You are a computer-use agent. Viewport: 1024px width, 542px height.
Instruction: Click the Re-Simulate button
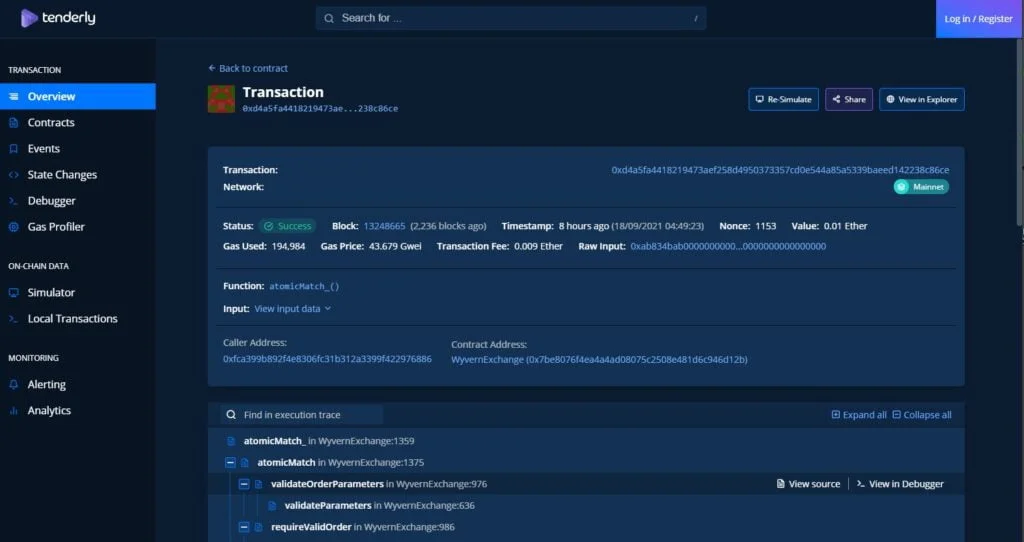784,99
